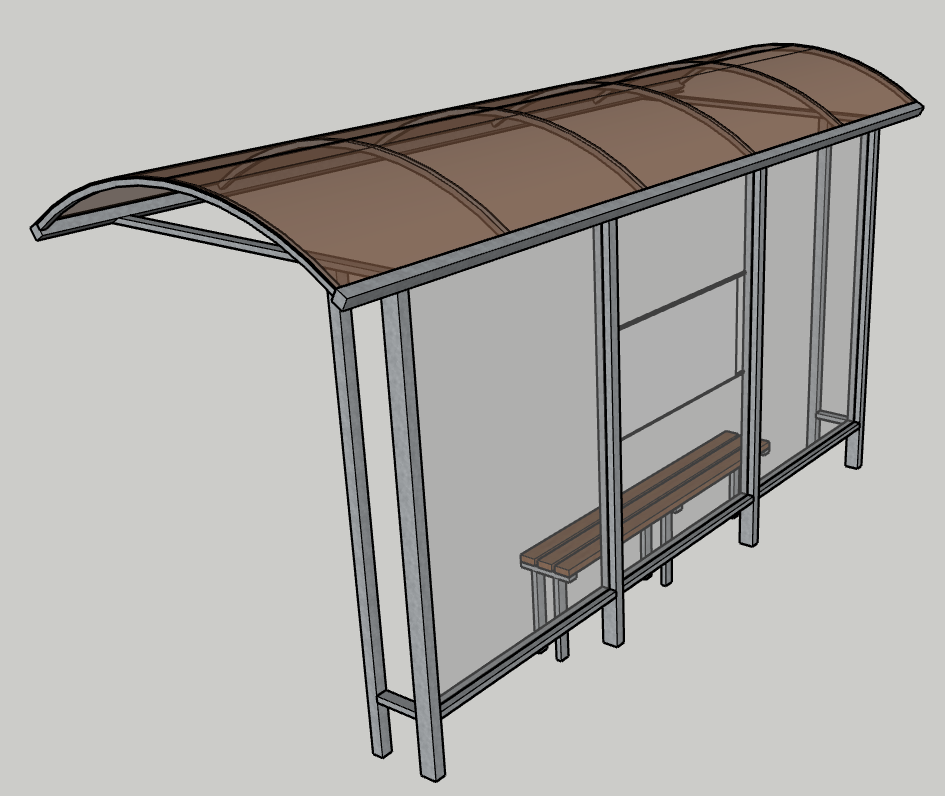Image resolution: width=945 pixels, height=796 pixels.
Task: Select the short crossbar between left posts
Action: coord(397,703)
